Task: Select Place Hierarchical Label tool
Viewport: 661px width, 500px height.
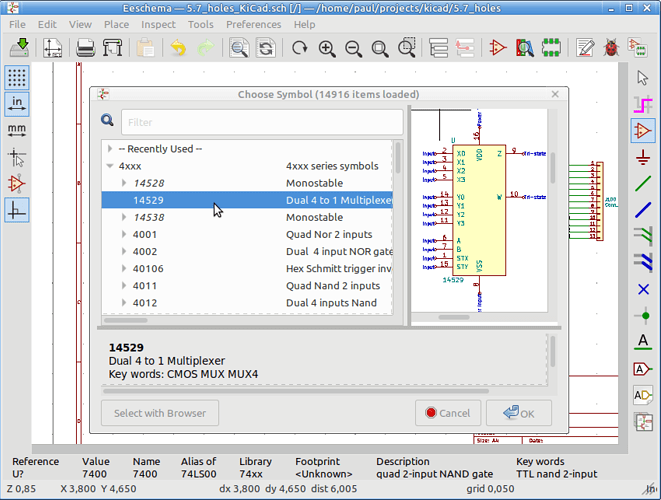Action: 643,395
